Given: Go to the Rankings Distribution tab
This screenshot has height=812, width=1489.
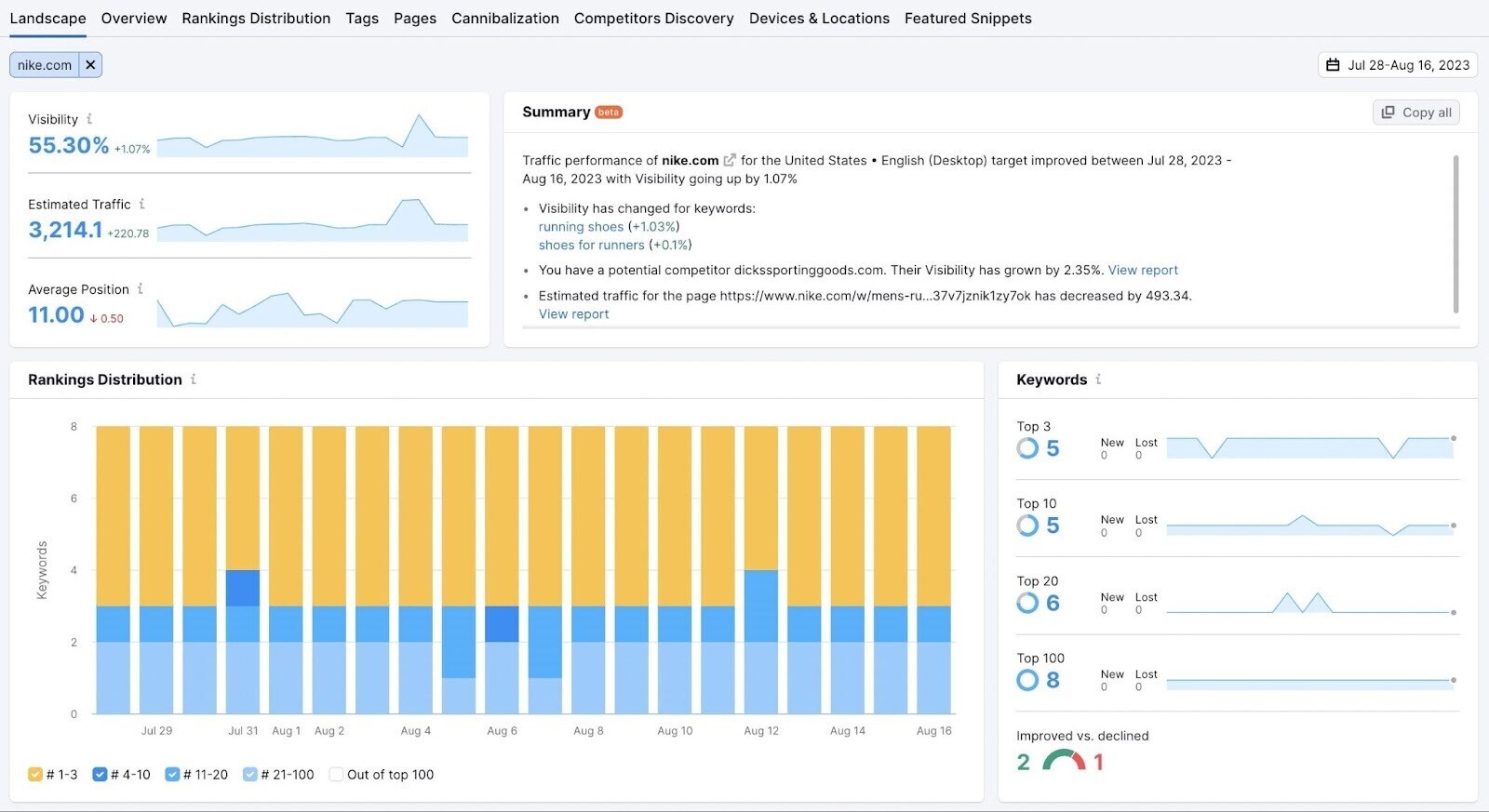Looking at the screenshot, I should coord(256,19).
